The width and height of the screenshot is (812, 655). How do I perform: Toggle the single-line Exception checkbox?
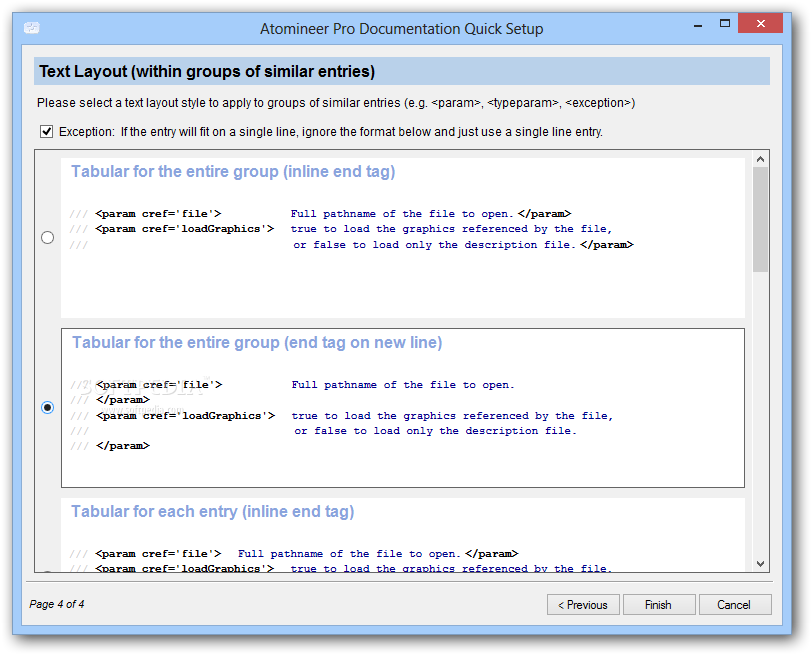click(47, 132)
